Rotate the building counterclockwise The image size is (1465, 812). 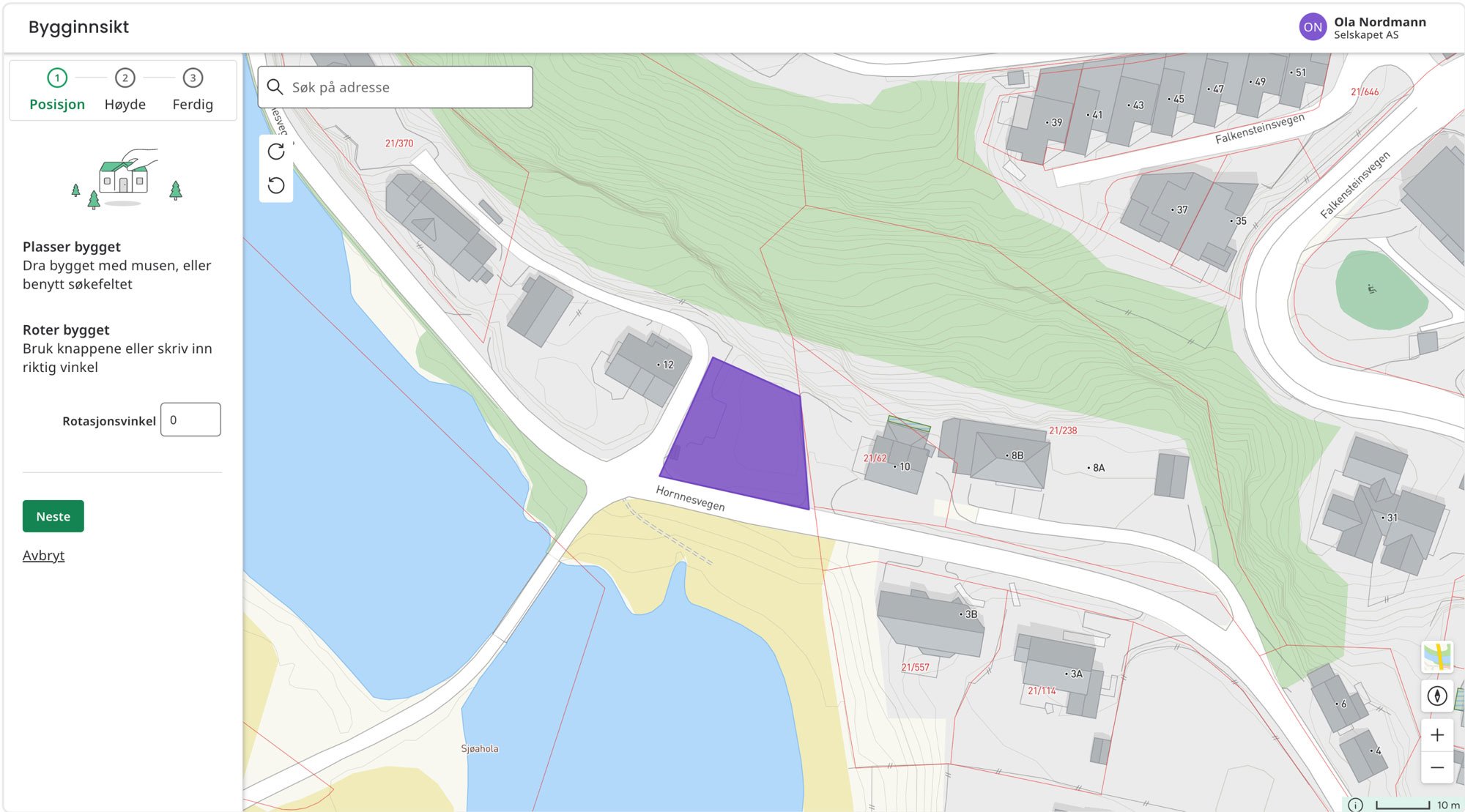pyautogui.click(x=276, y=185)
